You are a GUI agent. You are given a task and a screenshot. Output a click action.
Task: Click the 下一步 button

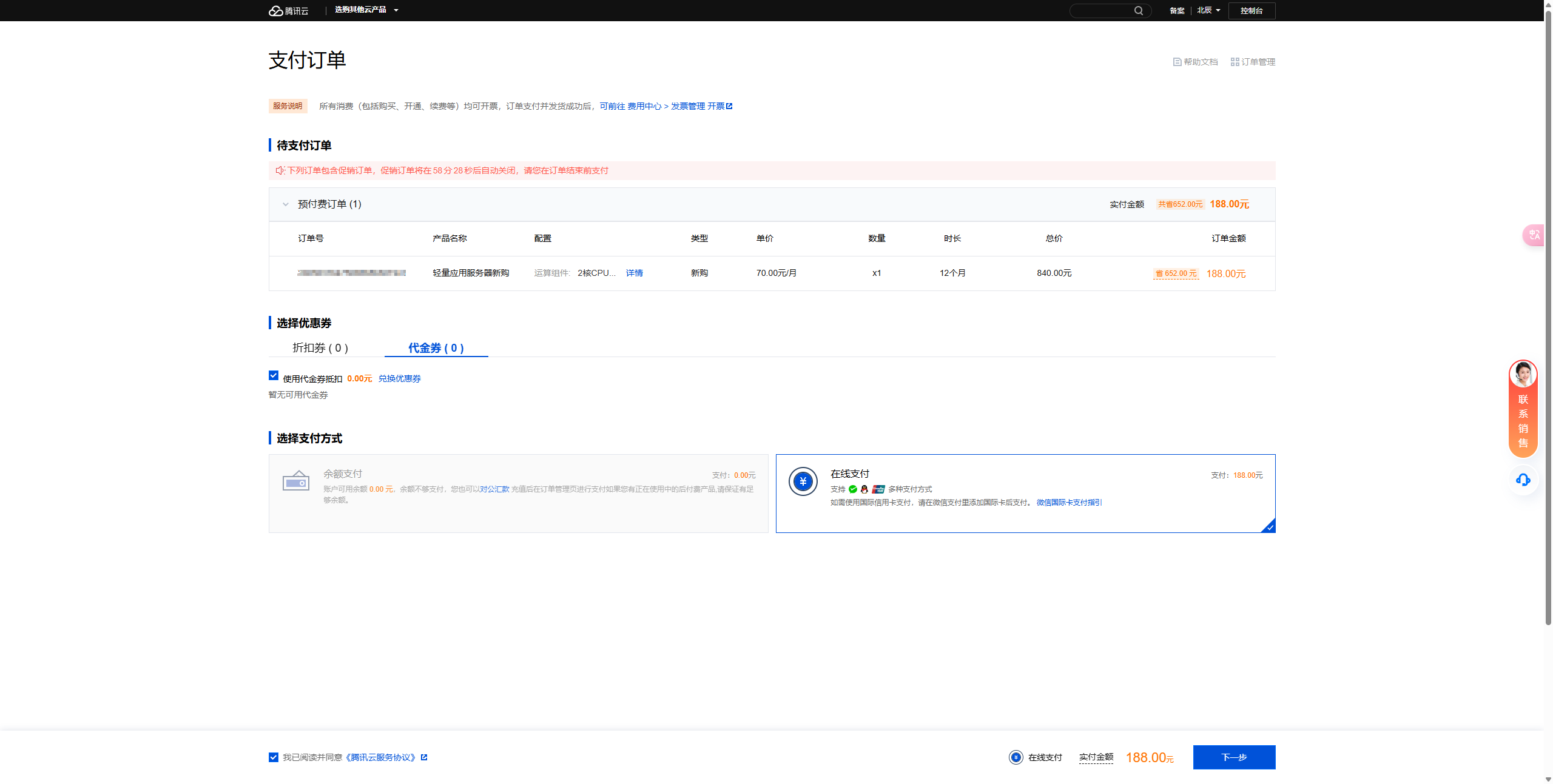point(1234,757)
